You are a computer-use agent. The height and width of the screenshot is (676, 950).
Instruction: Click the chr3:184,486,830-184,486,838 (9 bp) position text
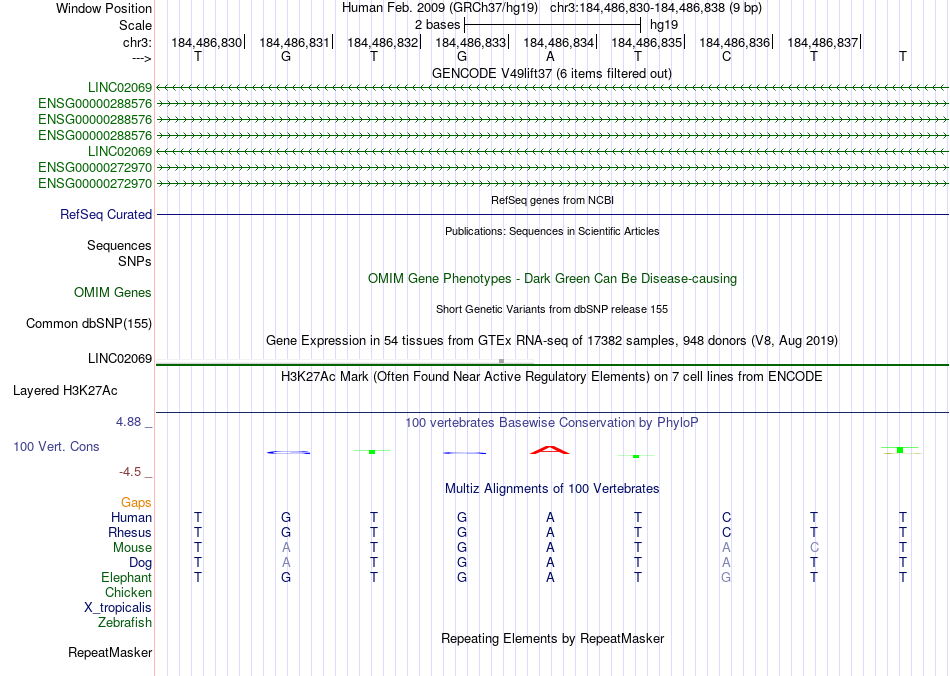click(x=656, y=8)
